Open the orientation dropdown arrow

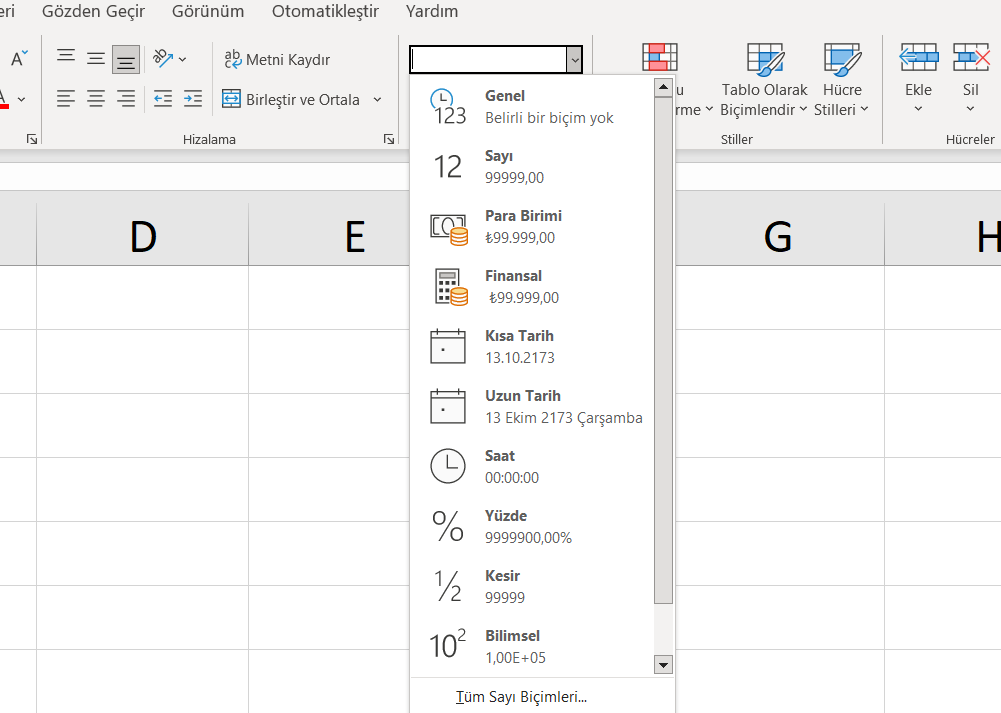click(x=183, y=59)
